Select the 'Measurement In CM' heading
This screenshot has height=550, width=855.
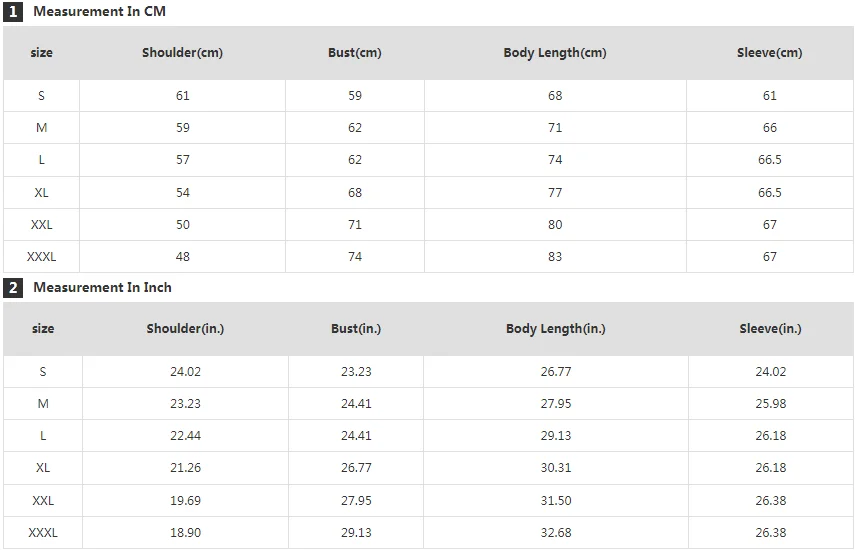tap(99, 12)
